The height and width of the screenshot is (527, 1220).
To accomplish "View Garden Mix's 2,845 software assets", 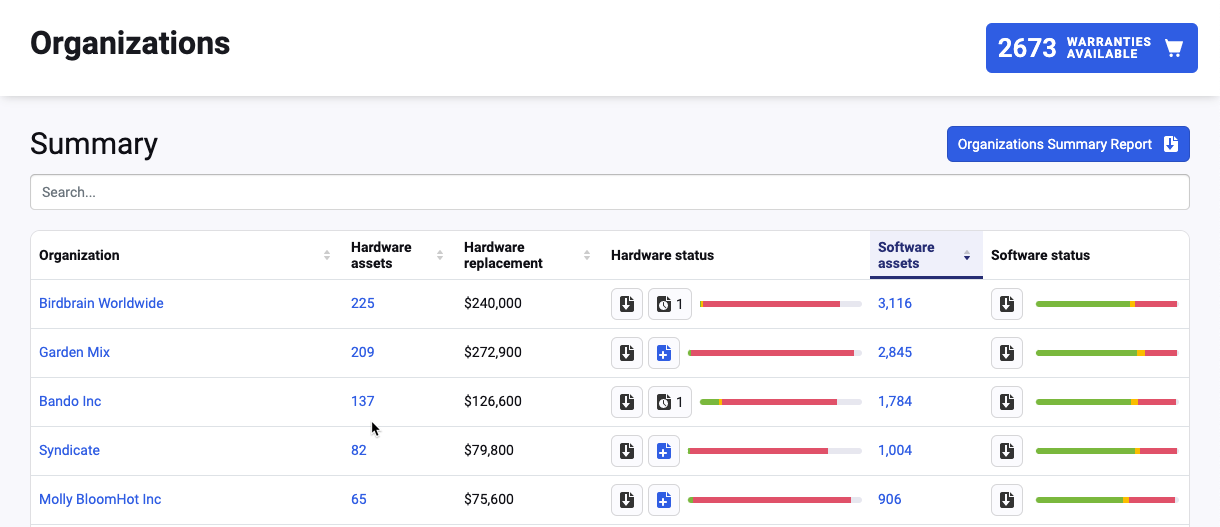I will pyautogui.click(x=894, y=353).
